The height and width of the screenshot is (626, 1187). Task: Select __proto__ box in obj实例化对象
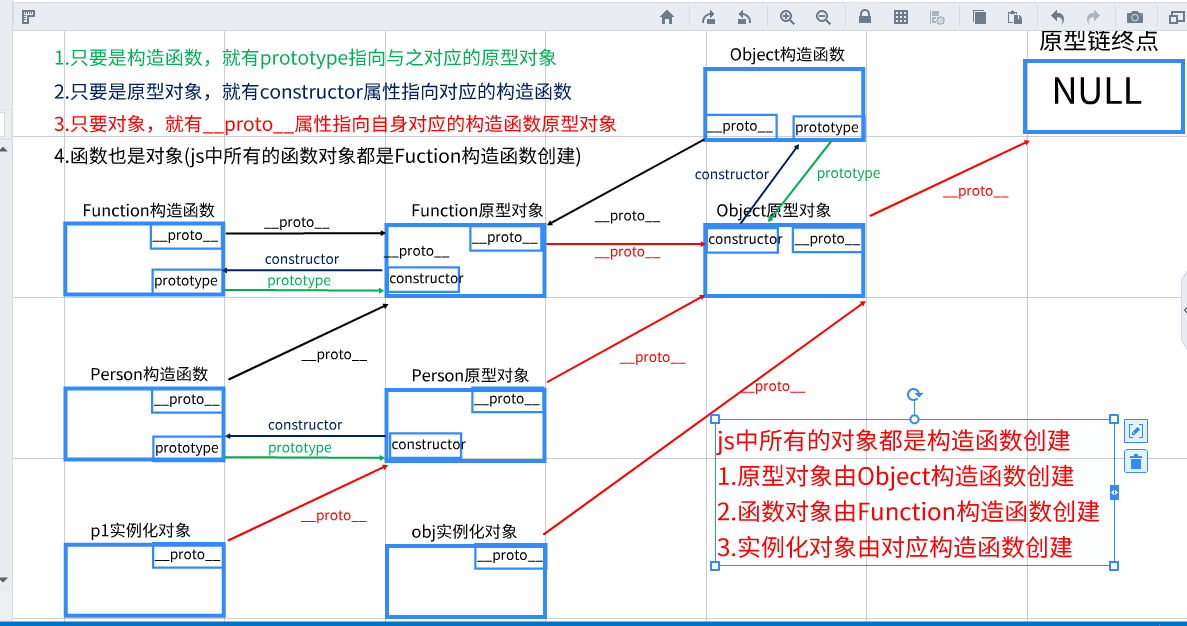[x=510, y=556]
